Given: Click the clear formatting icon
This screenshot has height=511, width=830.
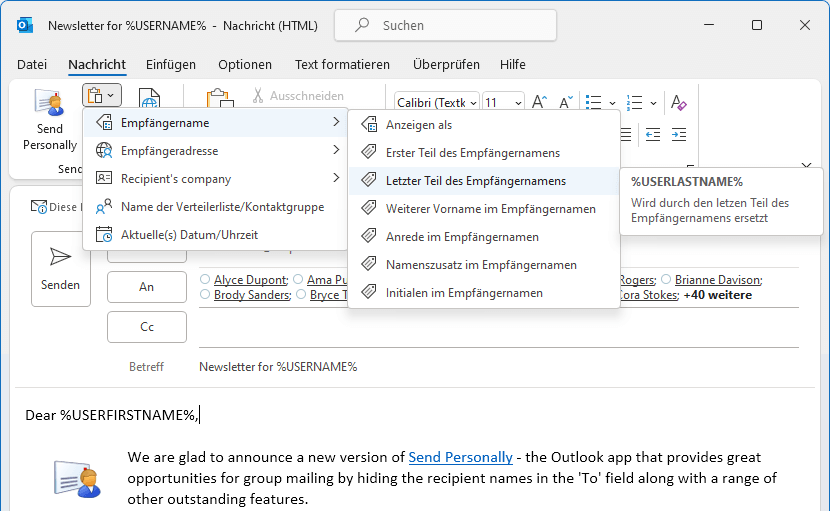Looking at the screenshot, I should (x=679, y=102).
